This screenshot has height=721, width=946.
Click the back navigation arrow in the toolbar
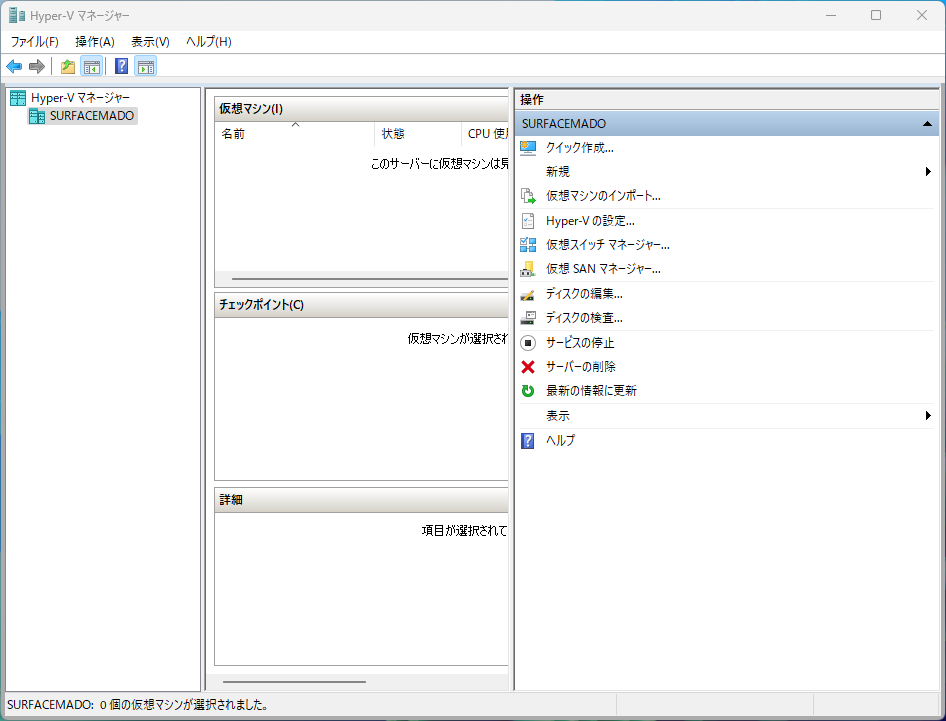(13, 66)
